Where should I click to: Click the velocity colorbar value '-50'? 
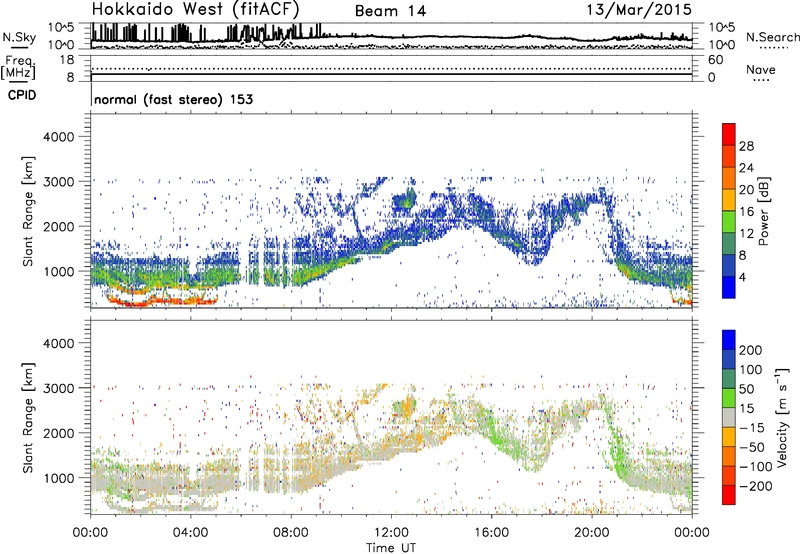753,447
